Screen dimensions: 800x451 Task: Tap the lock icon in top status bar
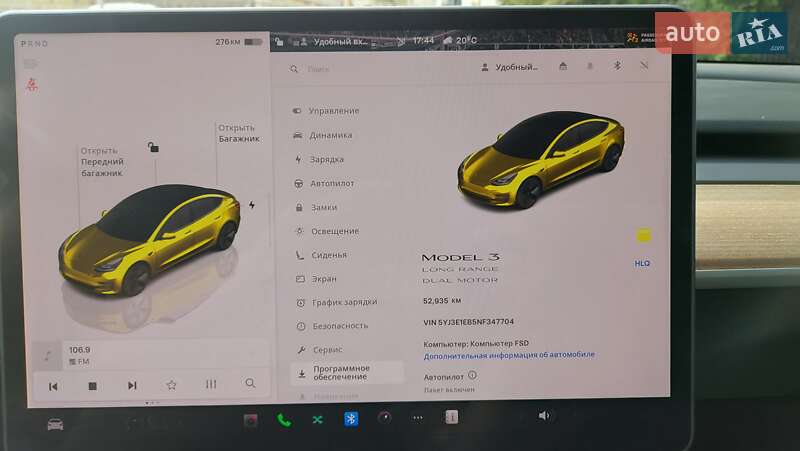click(x=279, y=42)
